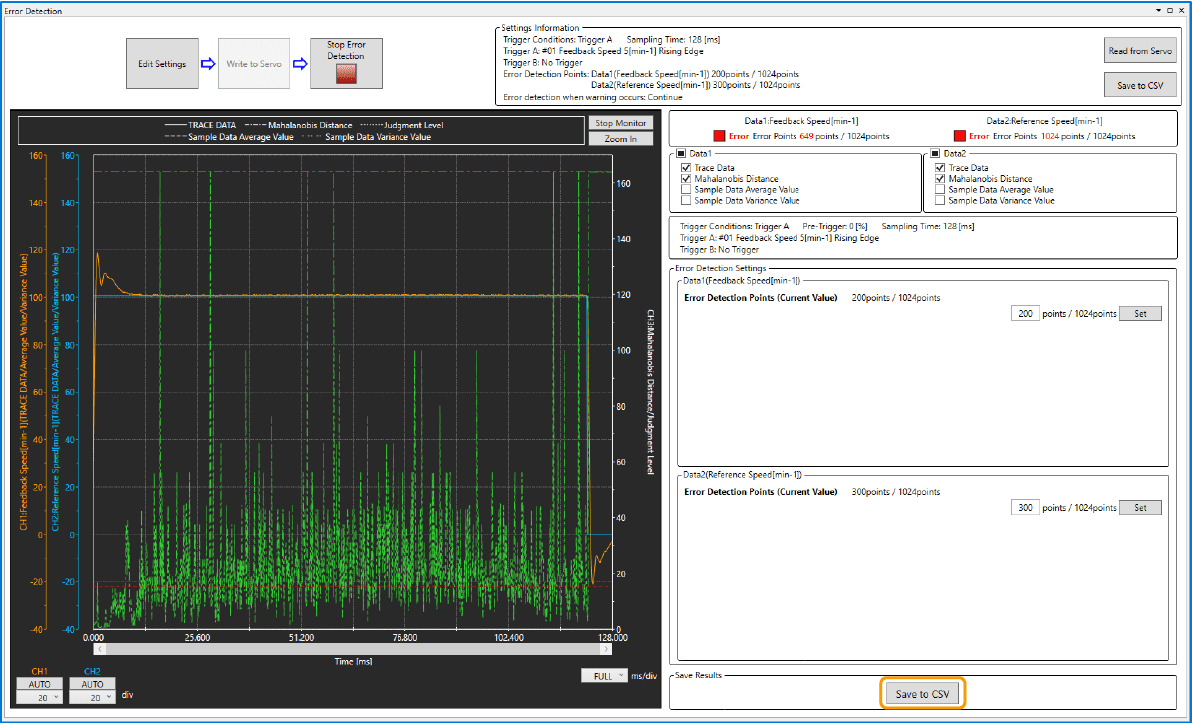Click the horizontal scrollbar's right arrow
Image resolution: width=1192 pixels, height=723 pixels.
pos(606,649)
